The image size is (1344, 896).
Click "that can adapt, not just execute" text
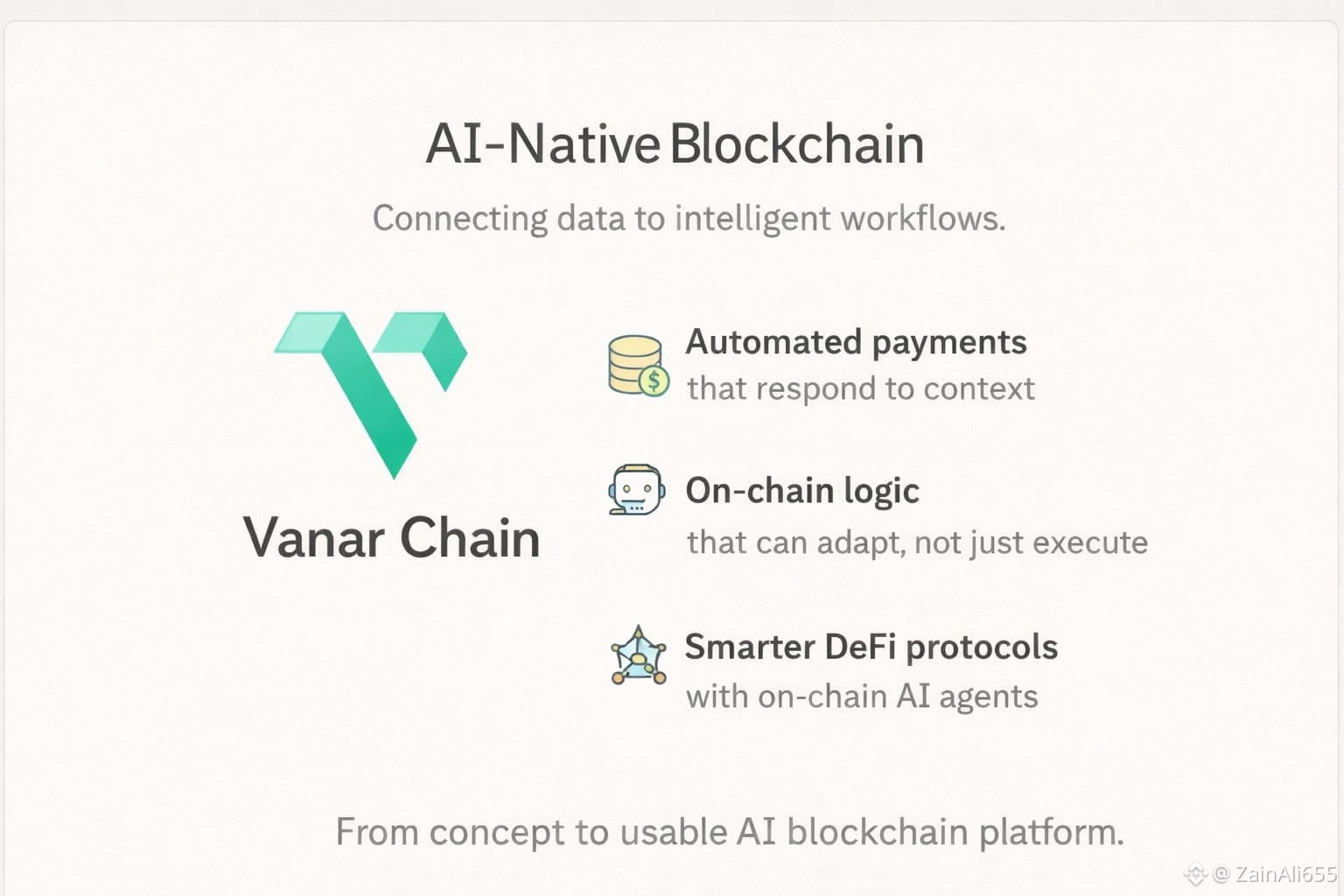tap(916, 542)
